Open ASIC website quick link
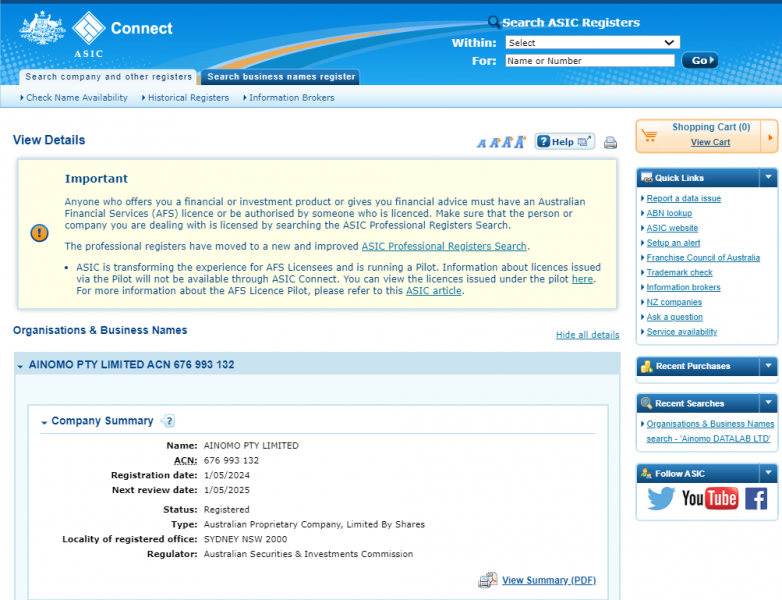 coord(672,228)
